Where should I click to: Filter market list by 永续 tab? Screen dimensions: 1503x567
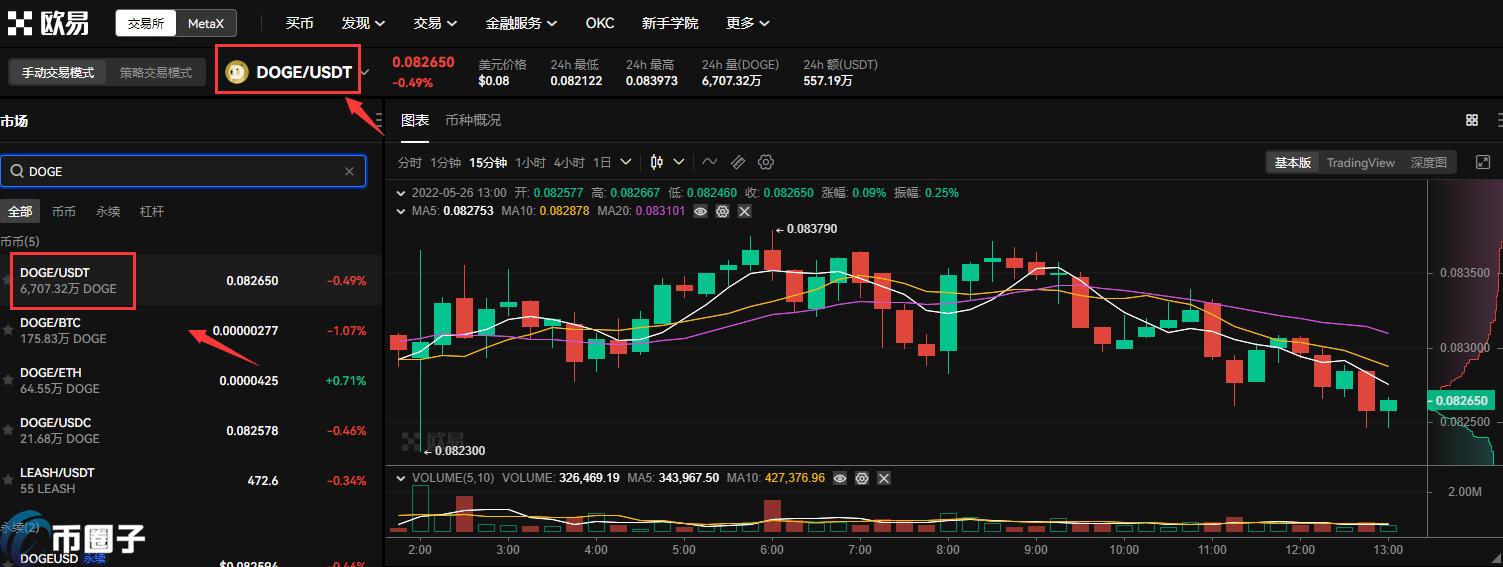coord(108,211)
